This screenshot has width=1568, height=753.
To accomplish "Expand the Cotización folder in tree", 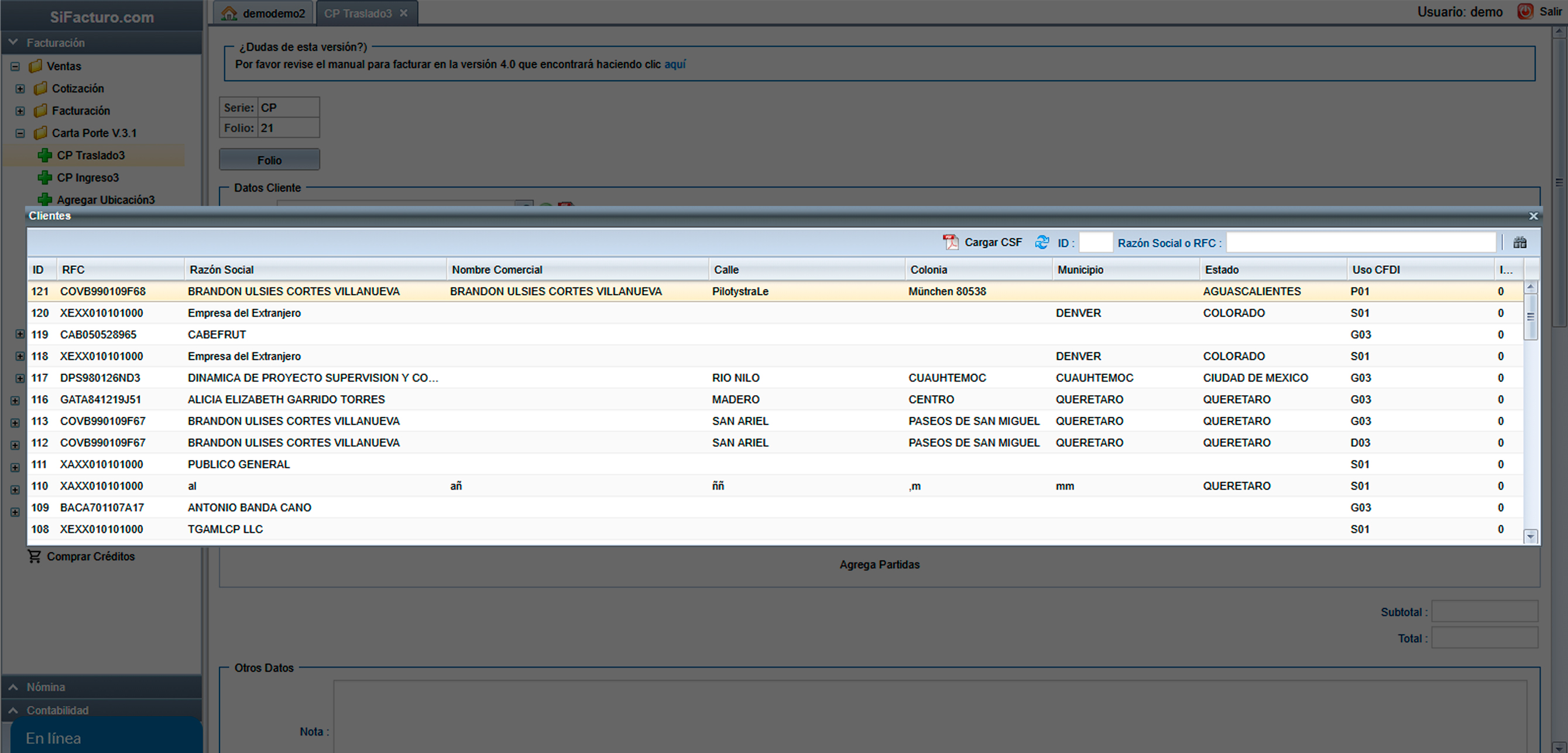I will [20, 89].
